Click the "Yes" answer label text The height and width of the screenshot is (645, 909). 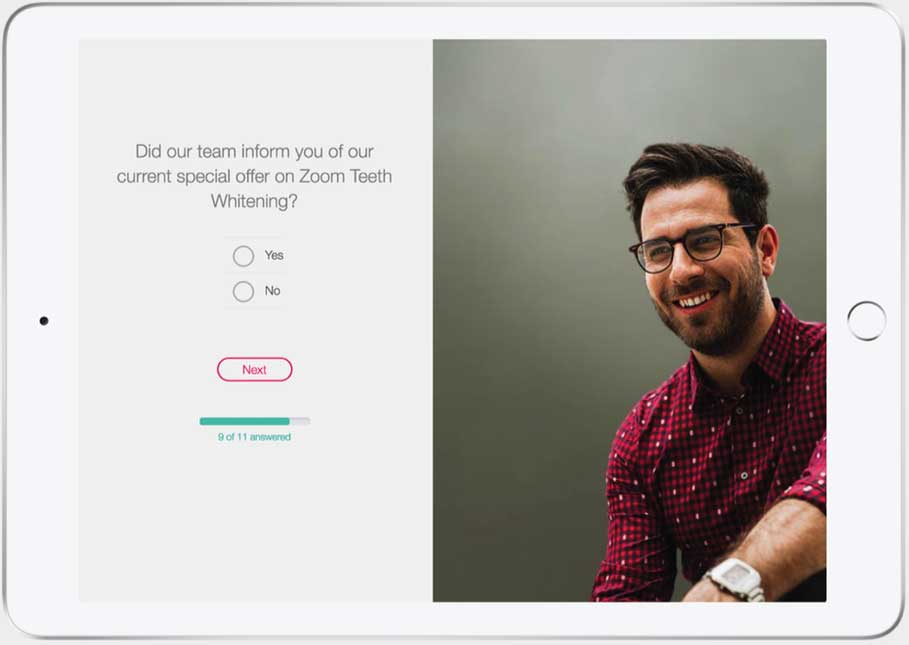274,255
